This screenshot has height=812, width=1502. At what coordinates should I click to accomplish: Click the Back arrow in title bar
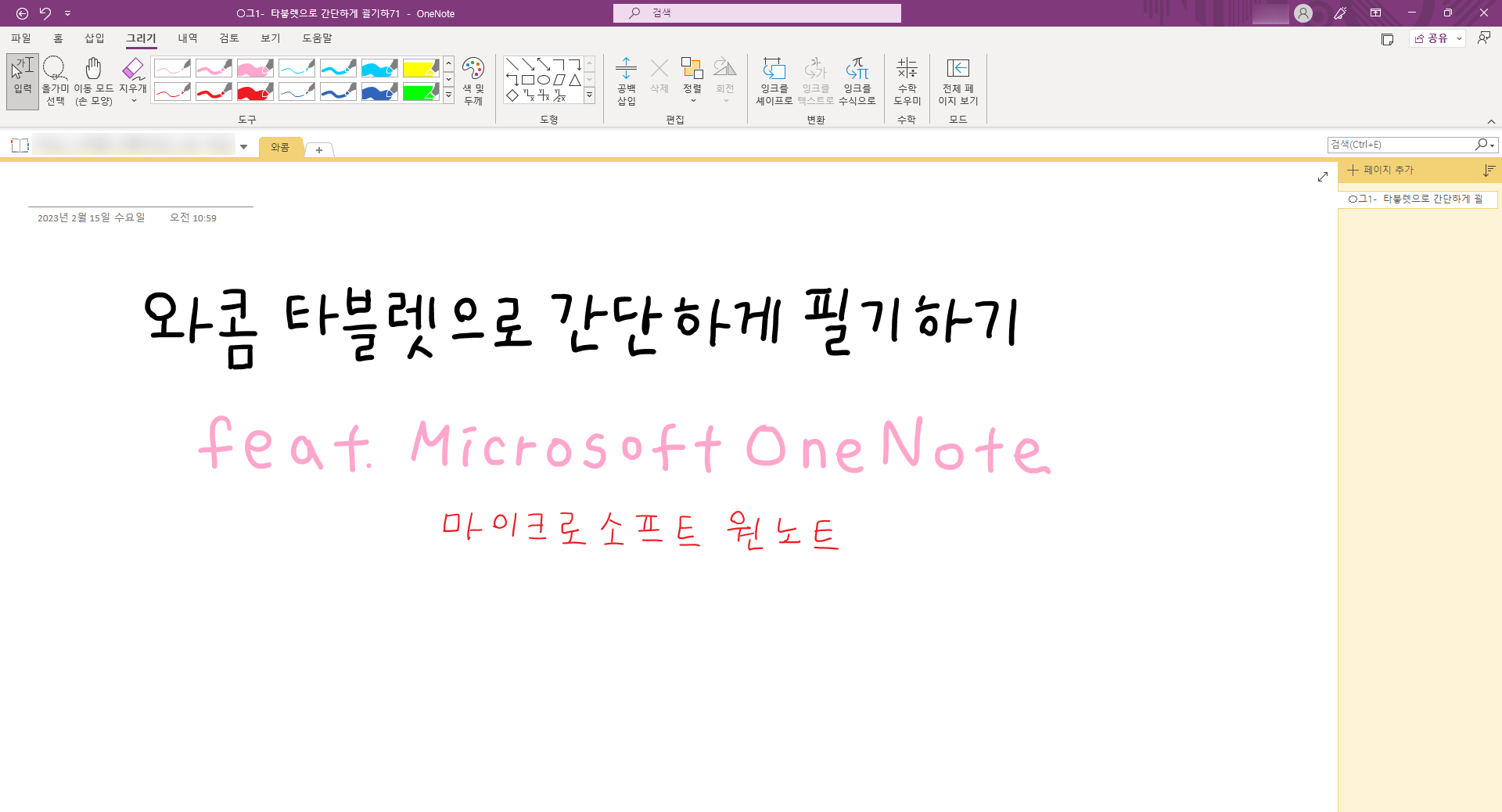[22, 13]
